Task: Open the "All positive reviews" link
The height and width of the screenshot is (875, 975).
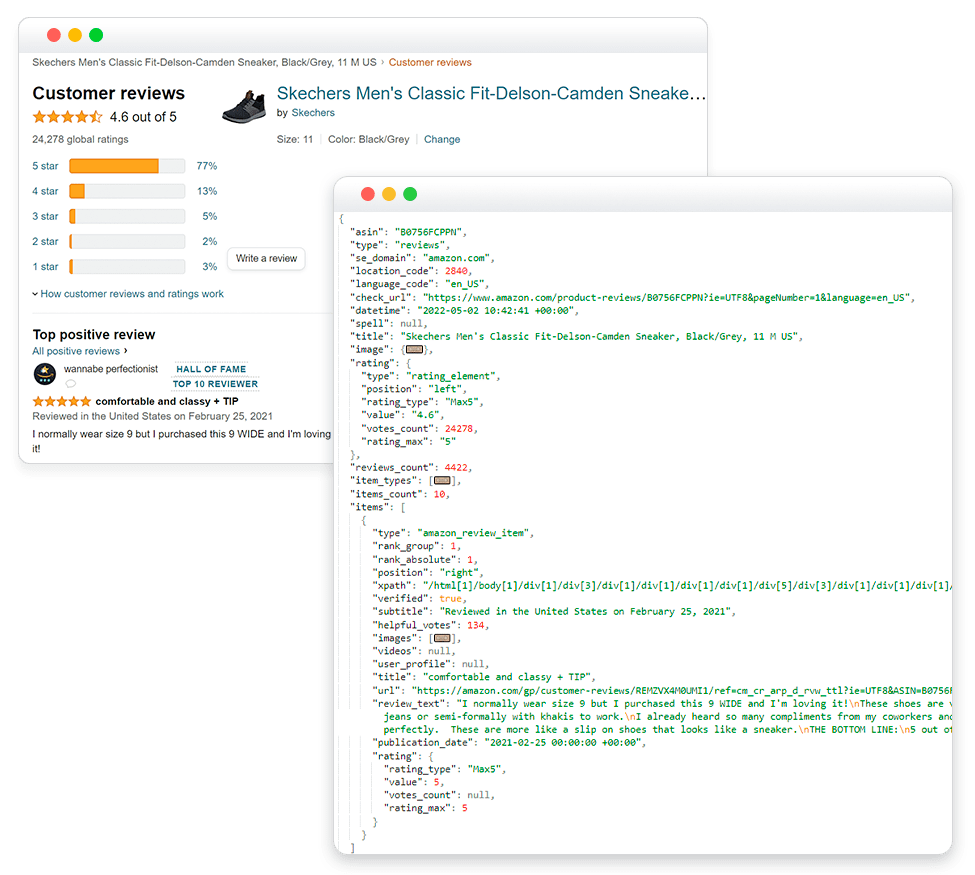Action: (74, 351)
